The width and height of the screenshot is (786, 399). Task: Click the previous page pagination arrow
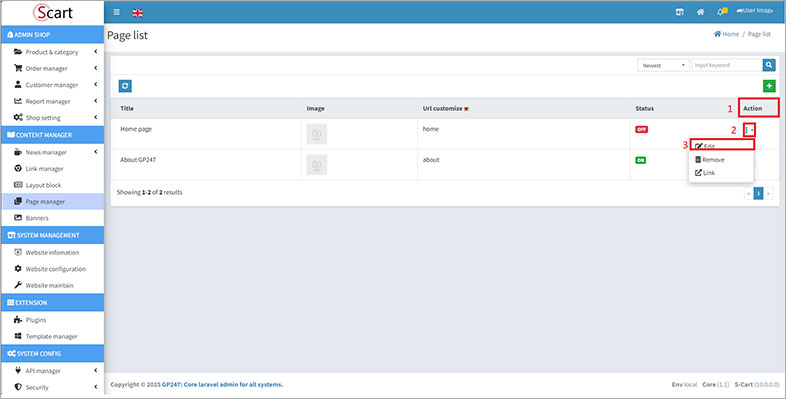[x=749, y=193]
